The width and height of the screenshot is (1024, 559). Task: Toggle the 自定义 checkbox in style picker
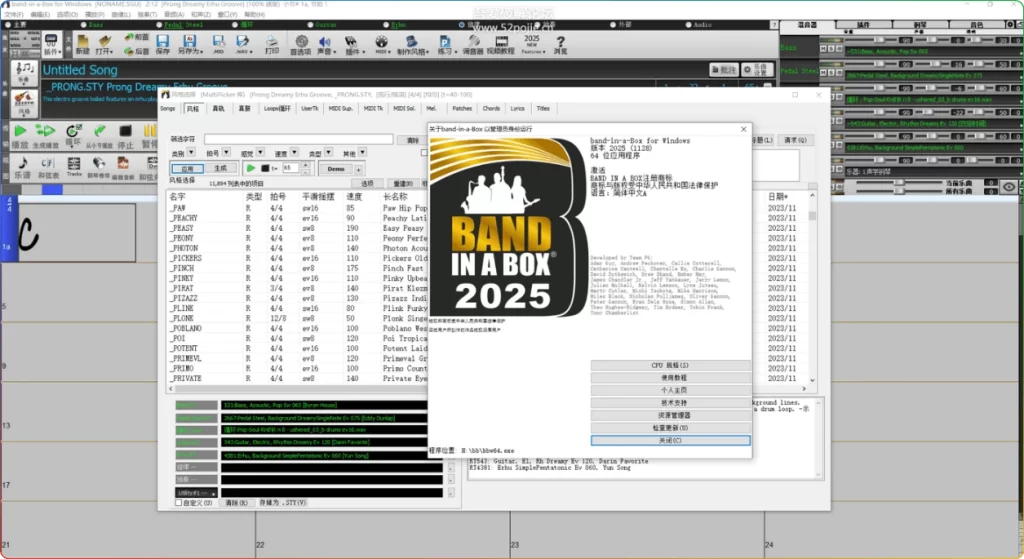(x=180, y=502)
